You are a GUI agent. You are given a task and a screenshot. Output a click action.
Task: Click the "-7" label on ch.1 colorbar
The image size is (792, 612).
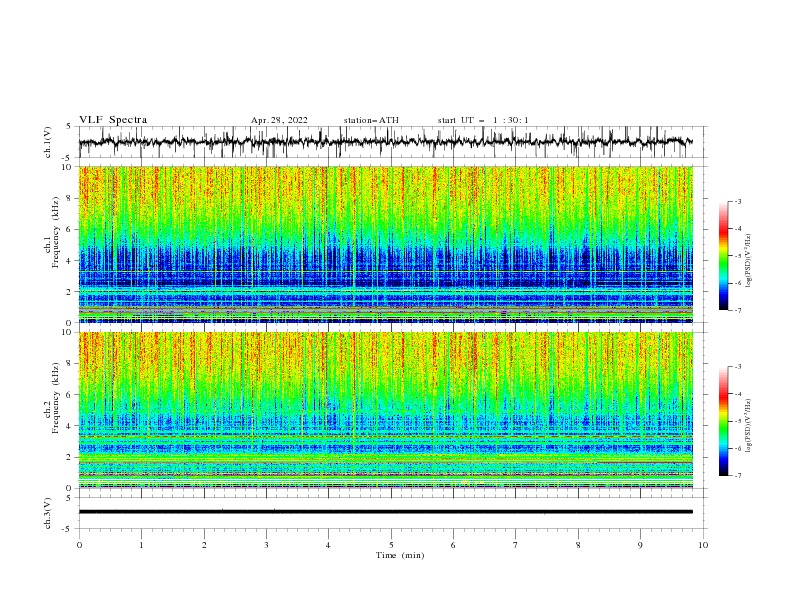pyautogui.click(x=737, y=310)
